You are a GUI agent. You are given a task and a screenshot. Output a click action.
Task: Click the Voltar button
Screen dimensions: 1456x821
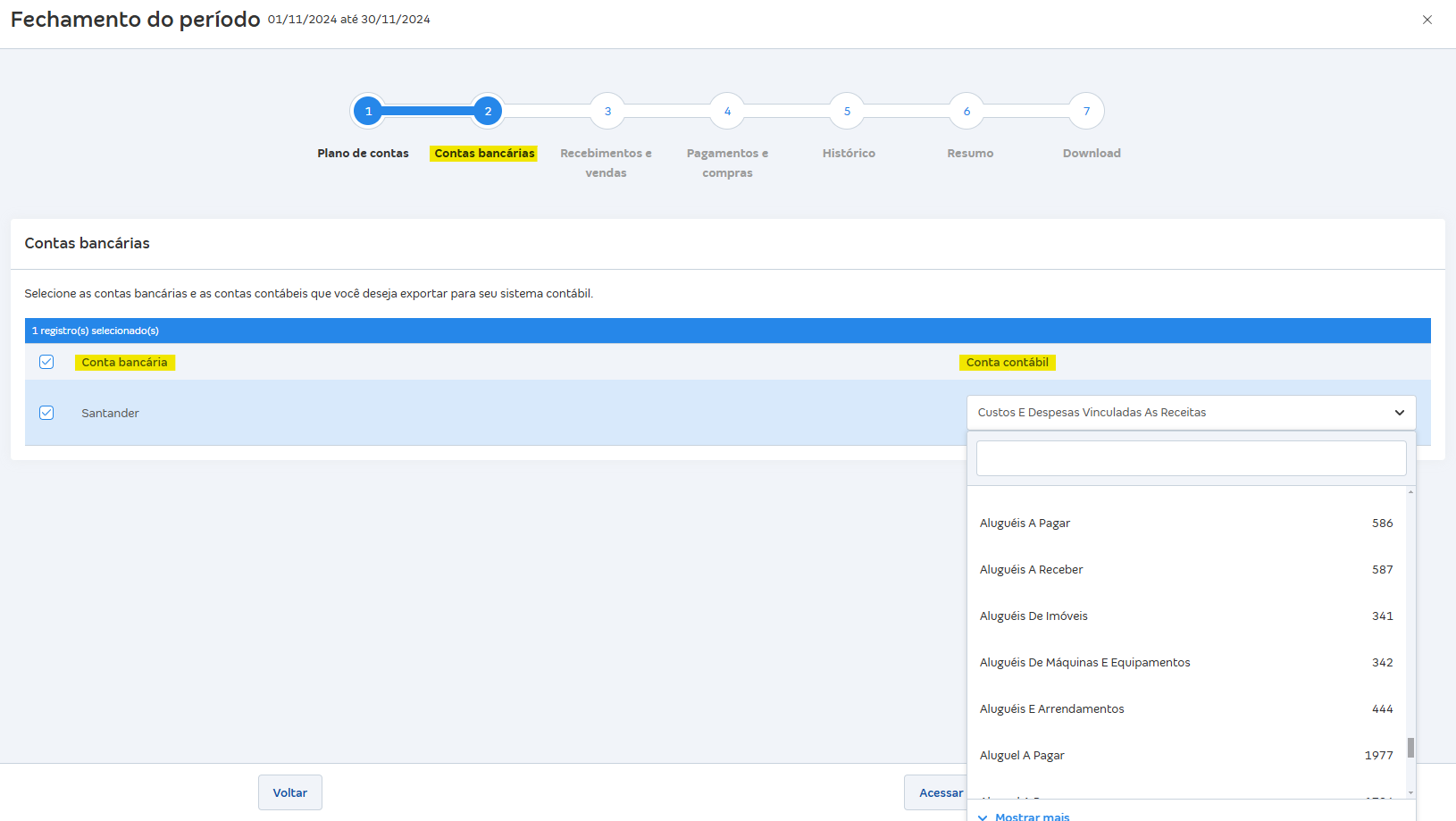click(290, 792)
